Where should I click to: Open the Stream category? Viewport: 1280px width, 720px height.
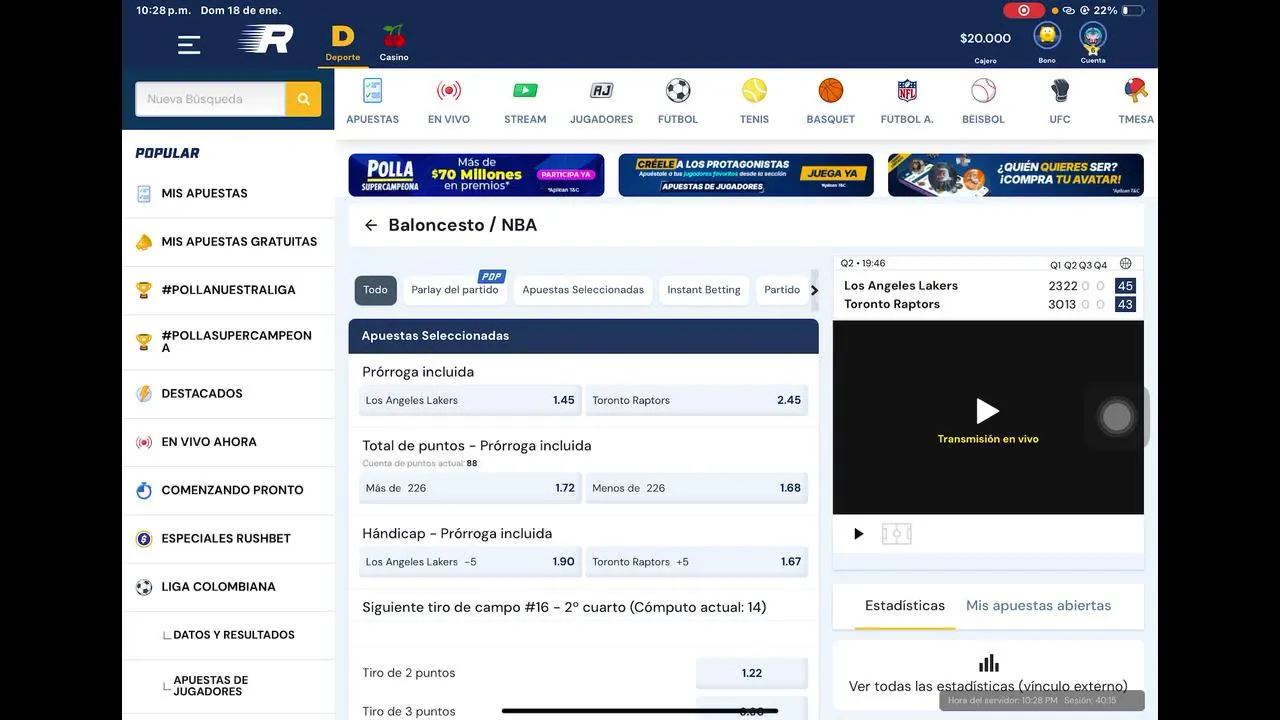click(525, 101)
